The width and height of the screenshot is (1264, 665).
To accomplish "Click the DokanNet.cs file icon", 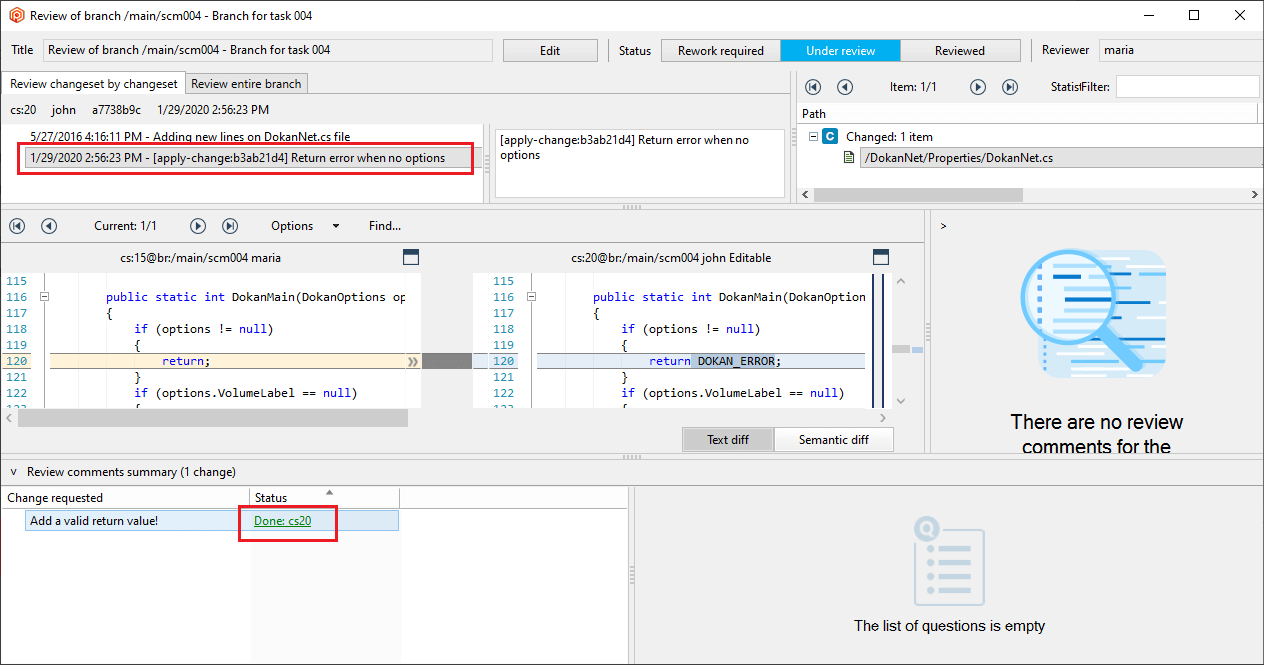I will click(849, 157).
